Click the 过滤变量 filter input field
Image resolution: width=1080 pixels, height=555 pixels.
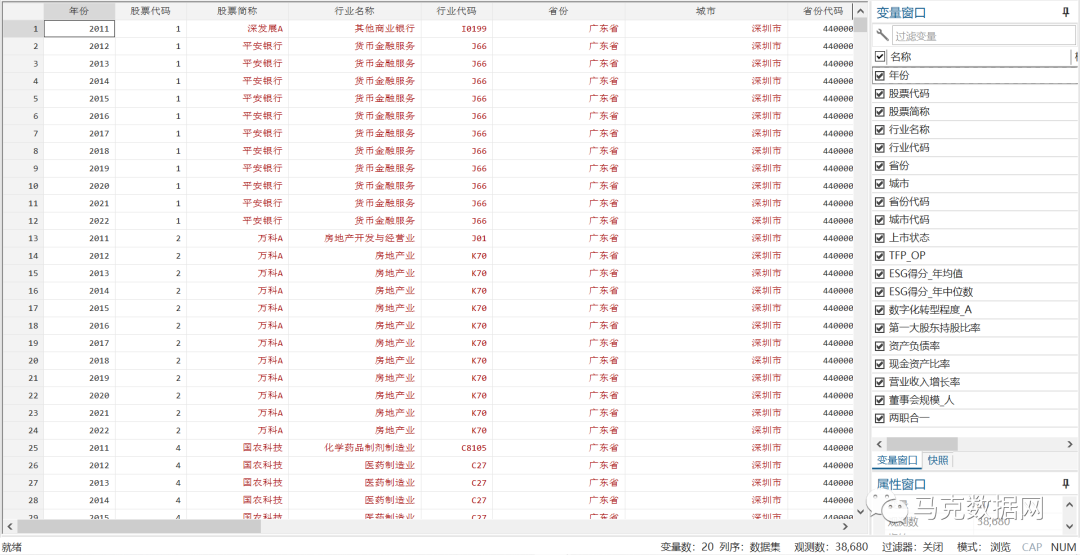click(x=983, y=36)
